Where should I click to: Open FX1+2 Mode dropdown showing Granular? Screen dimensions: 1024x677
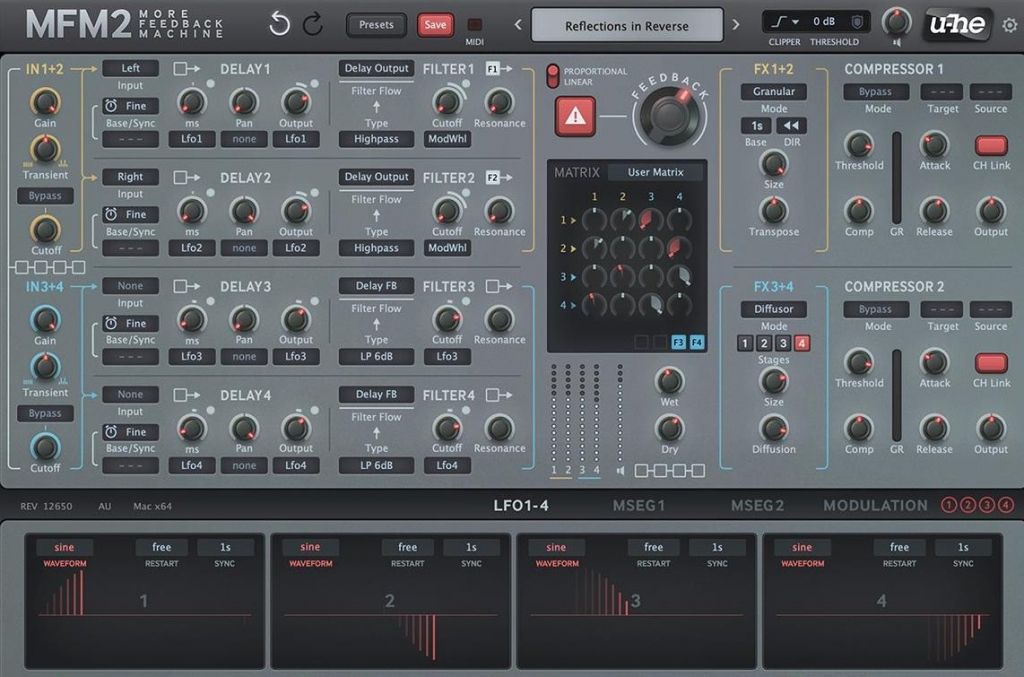click(774, 91)
